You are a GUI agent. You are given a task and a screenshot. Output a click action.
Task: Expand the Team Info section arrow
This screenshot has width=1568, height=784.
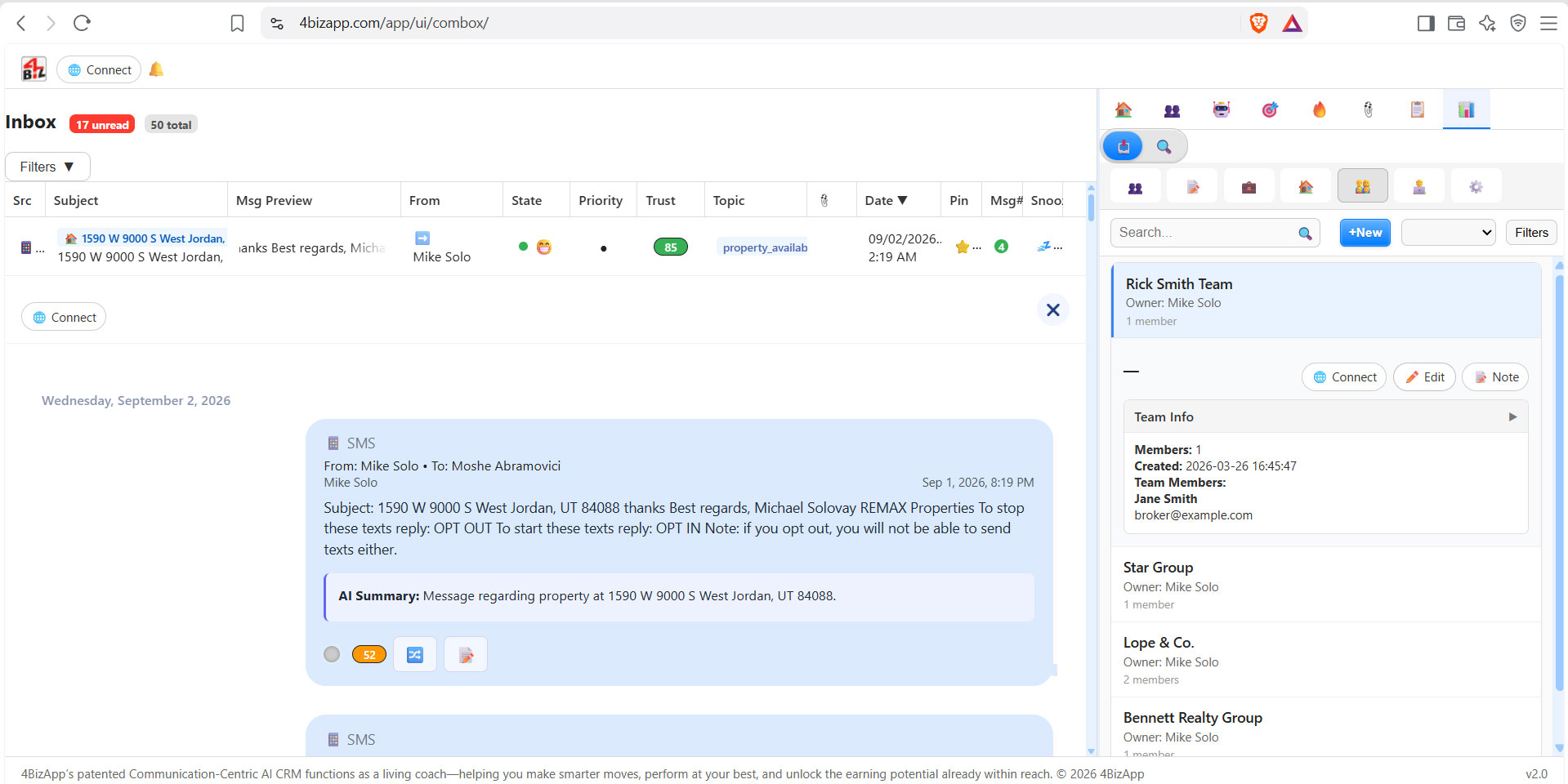[x=1512, y=416]
